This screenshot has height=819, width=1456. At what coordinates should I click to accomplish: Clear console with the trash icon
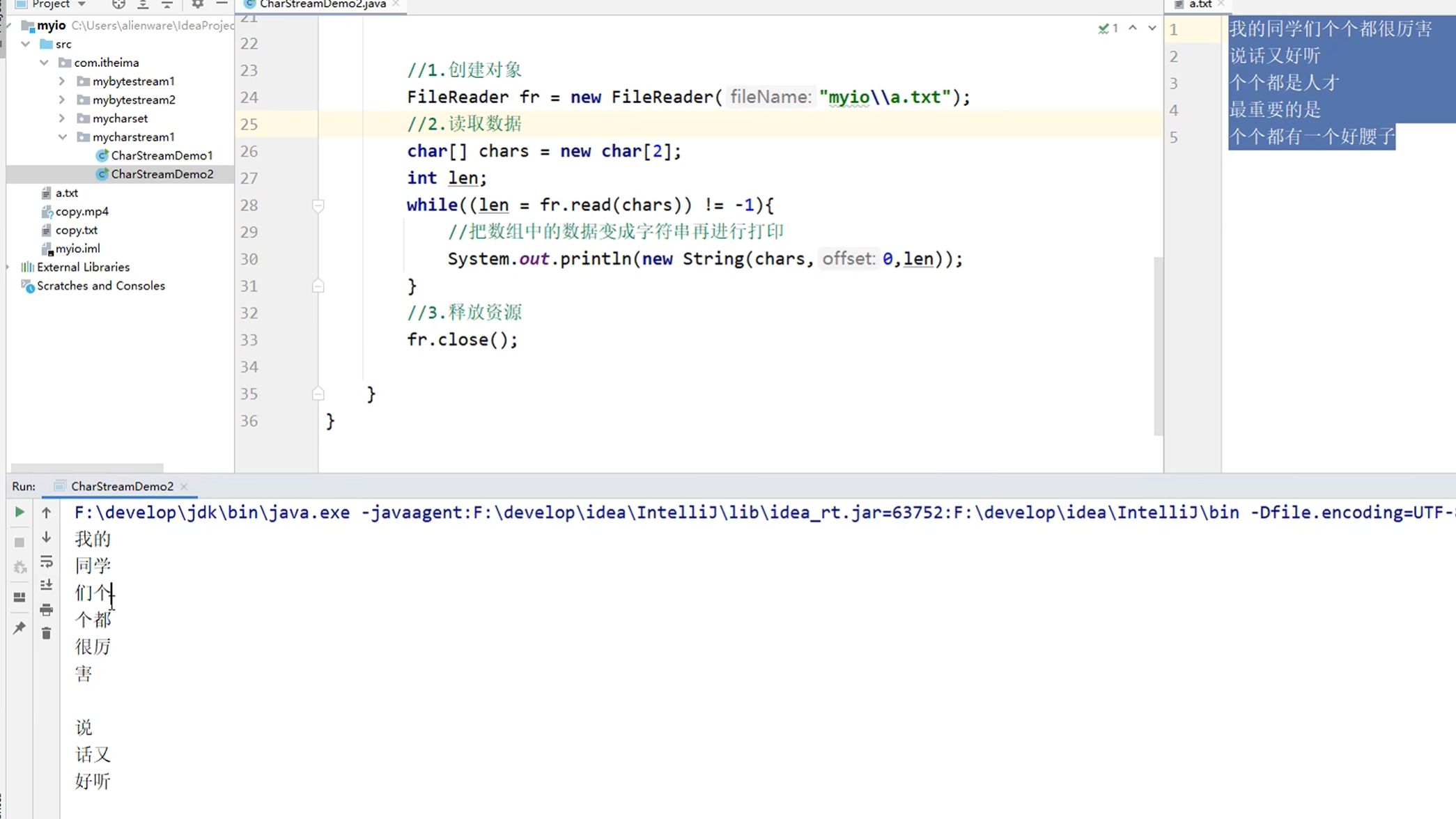[46, 633]
